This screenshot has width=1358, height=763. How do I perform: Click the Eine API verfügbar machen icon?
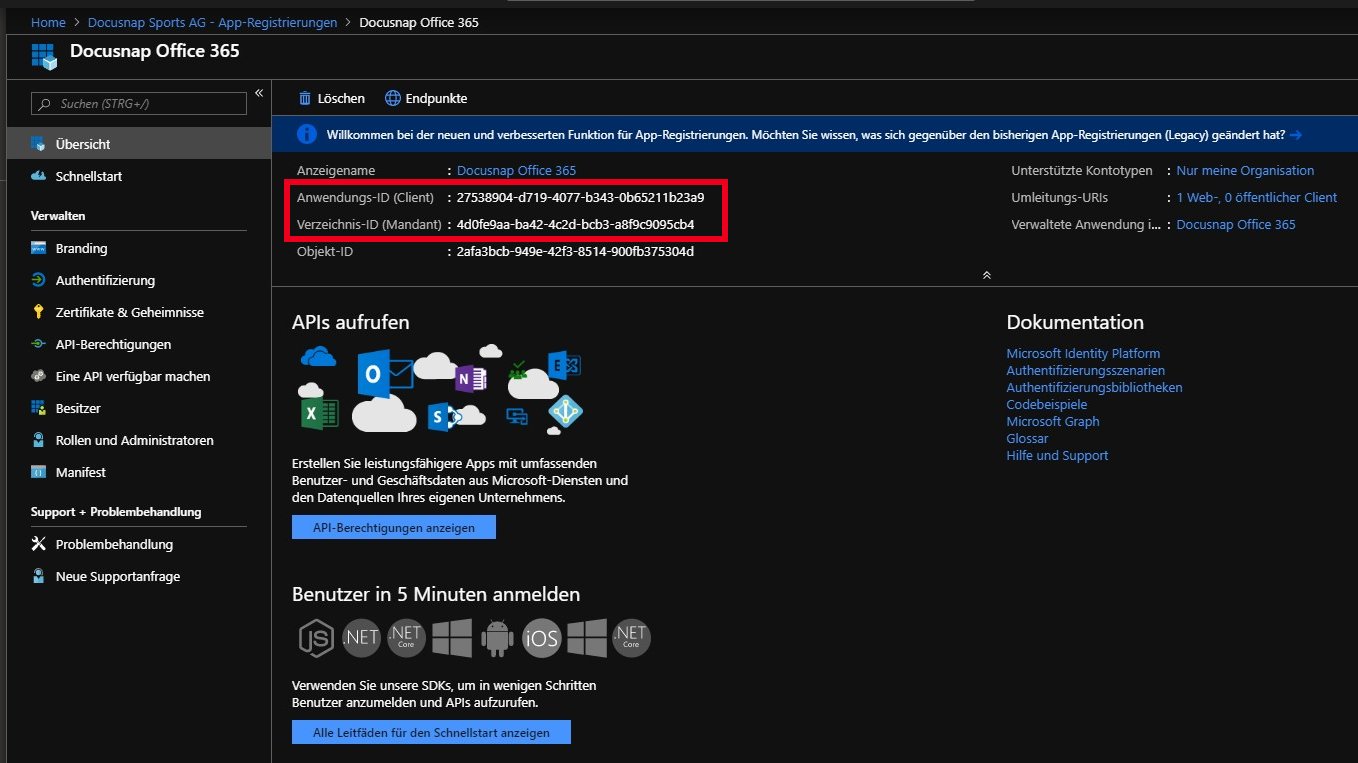point(39,376)
